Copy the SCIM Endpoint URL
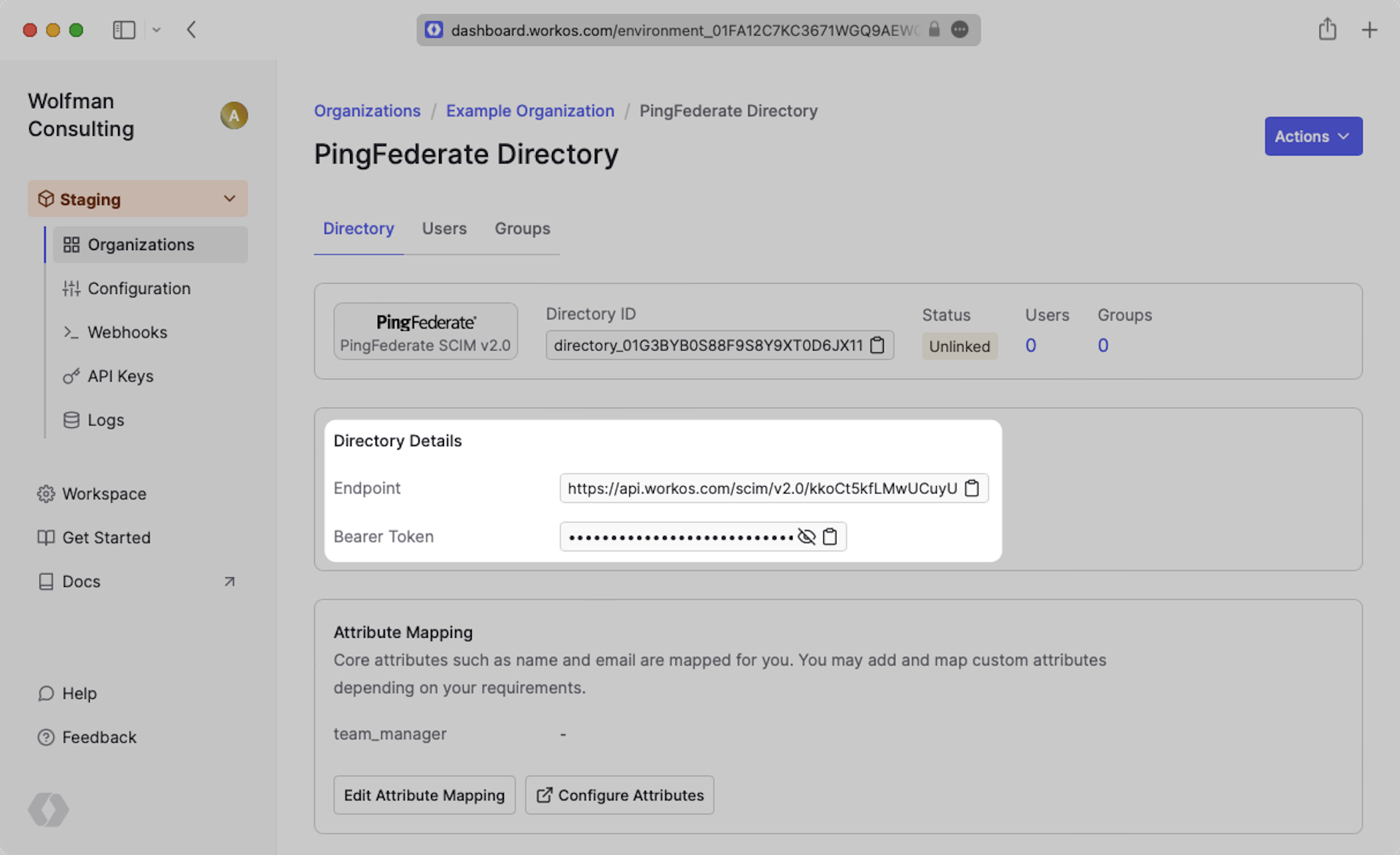1400x855 pixels. (972, 488)
